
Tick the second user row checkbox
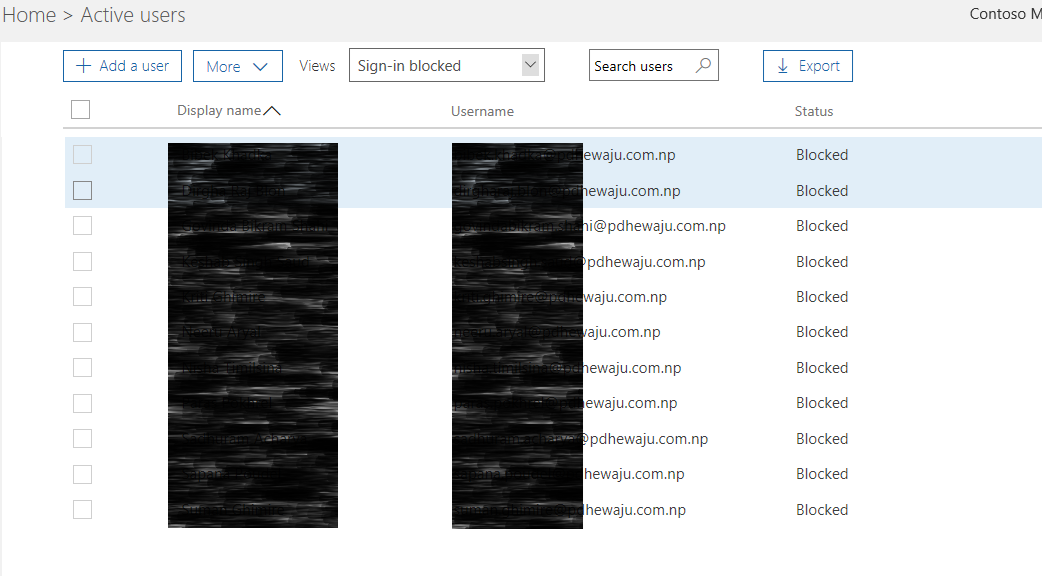[x=82, y=191]
